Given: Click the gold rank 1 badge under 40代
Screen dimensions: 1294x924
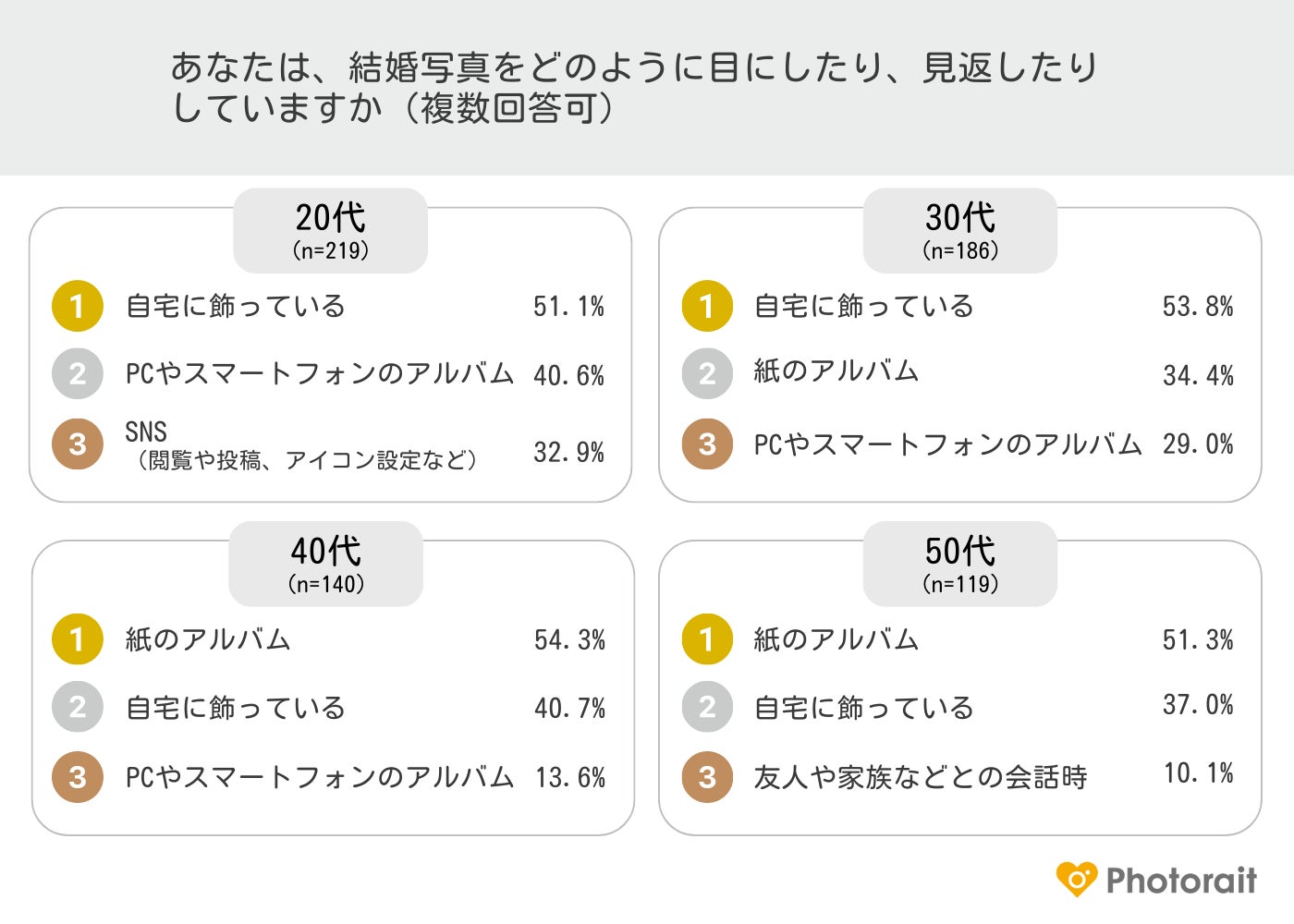Looking at the screenshot, I should [x=77, y=639].
